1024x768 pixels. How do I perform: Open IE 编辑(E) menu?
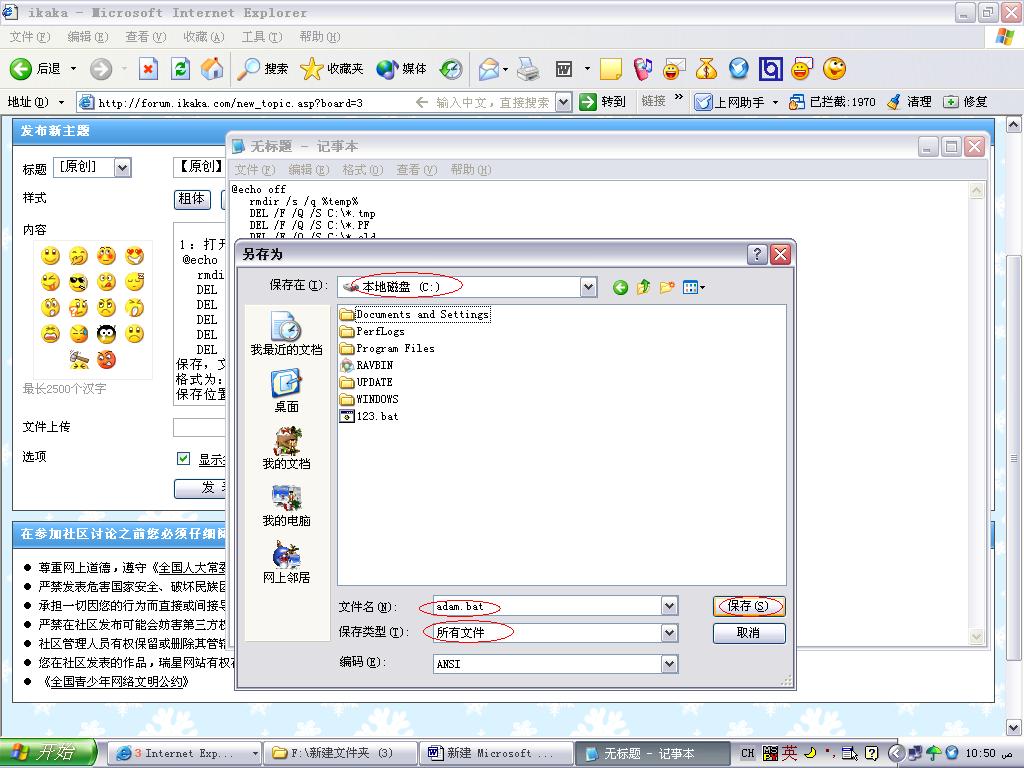[88, 37]
